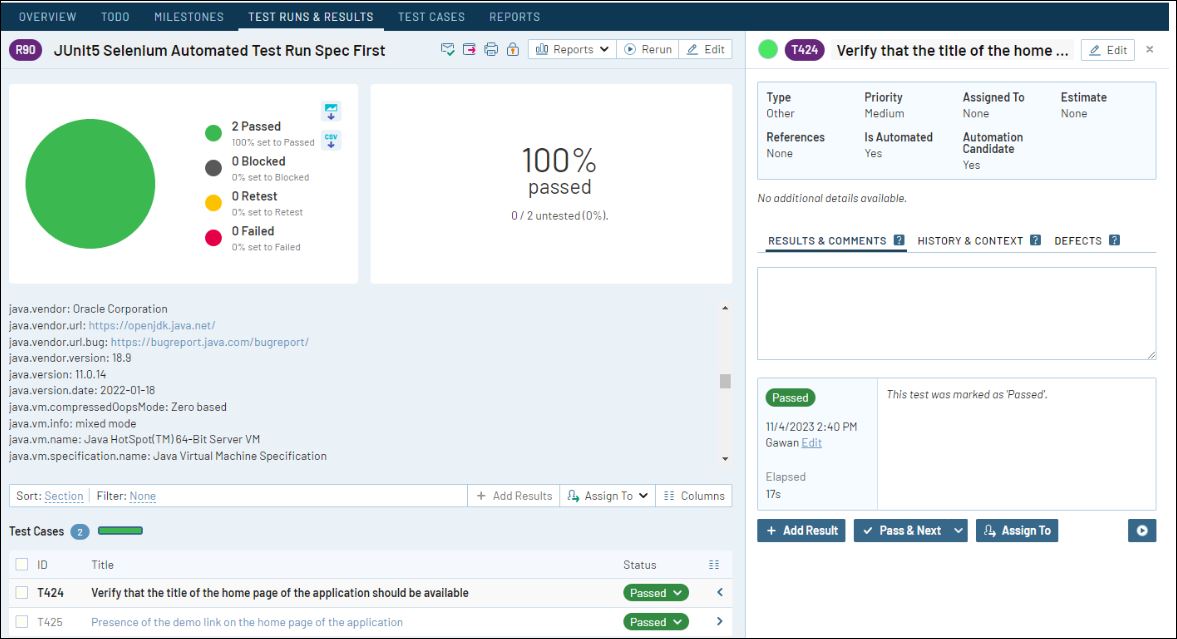1177x639 pixels.
Task: Click the Add Results button
Action: [513, 495]
